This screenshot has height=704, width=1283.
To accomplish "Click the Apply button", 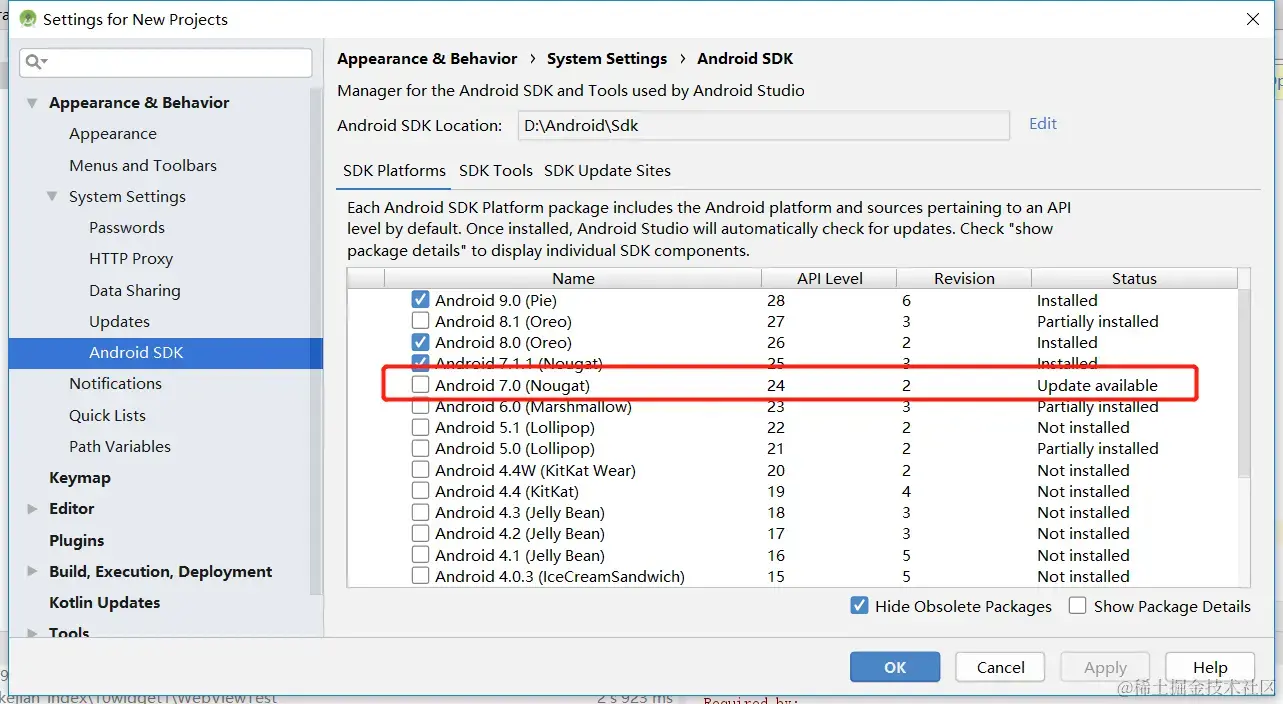I will point(1105,667).
